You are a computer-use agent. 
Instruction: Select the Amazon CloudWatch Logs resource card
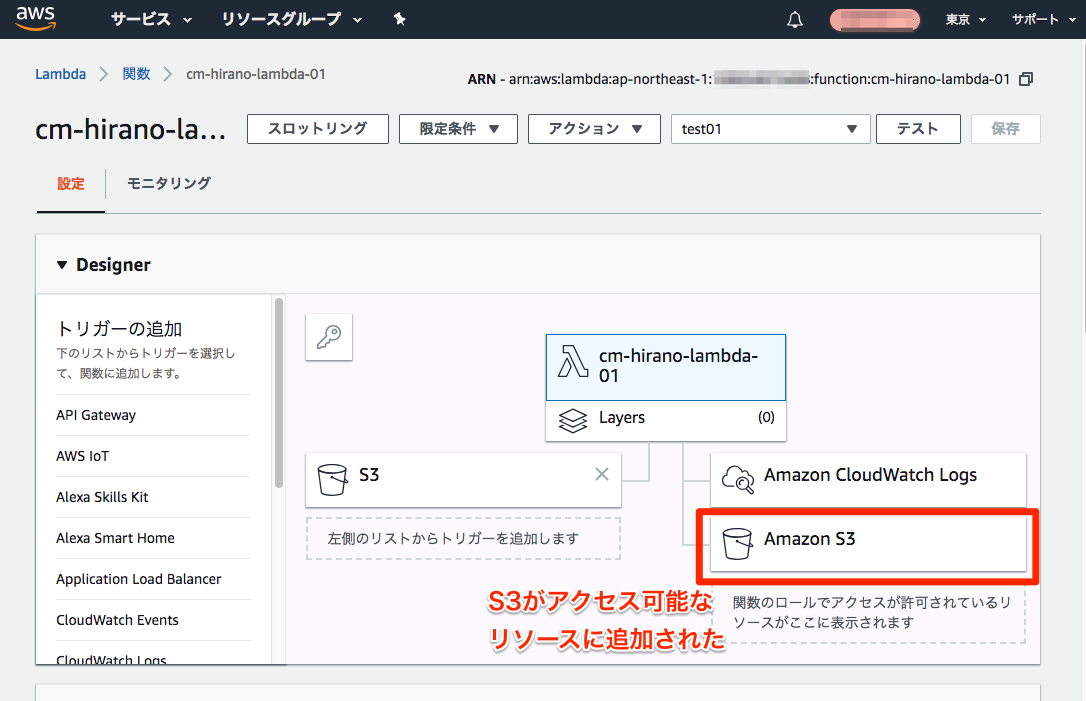click(869, 479)
